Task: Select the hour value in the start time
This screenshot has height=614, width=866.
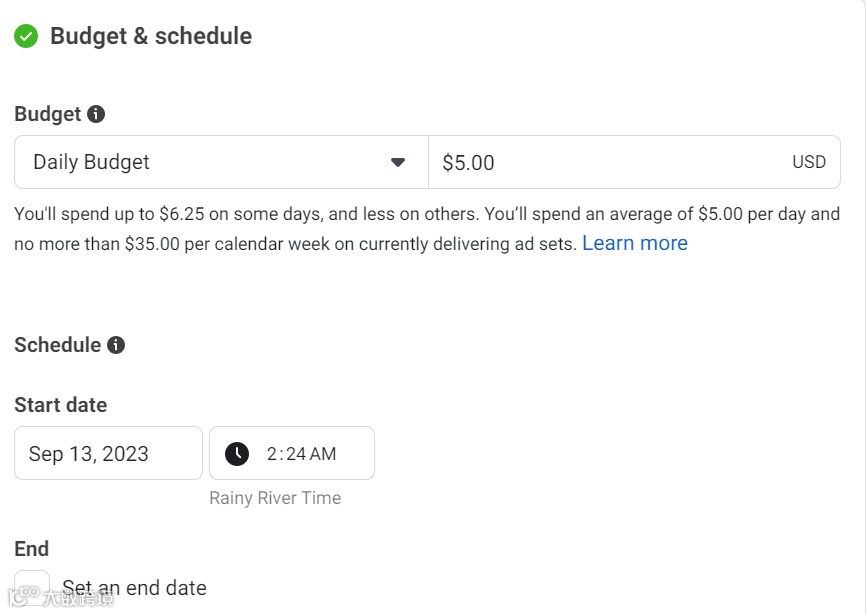Action: pyautogui.click(x=272, y=454)
